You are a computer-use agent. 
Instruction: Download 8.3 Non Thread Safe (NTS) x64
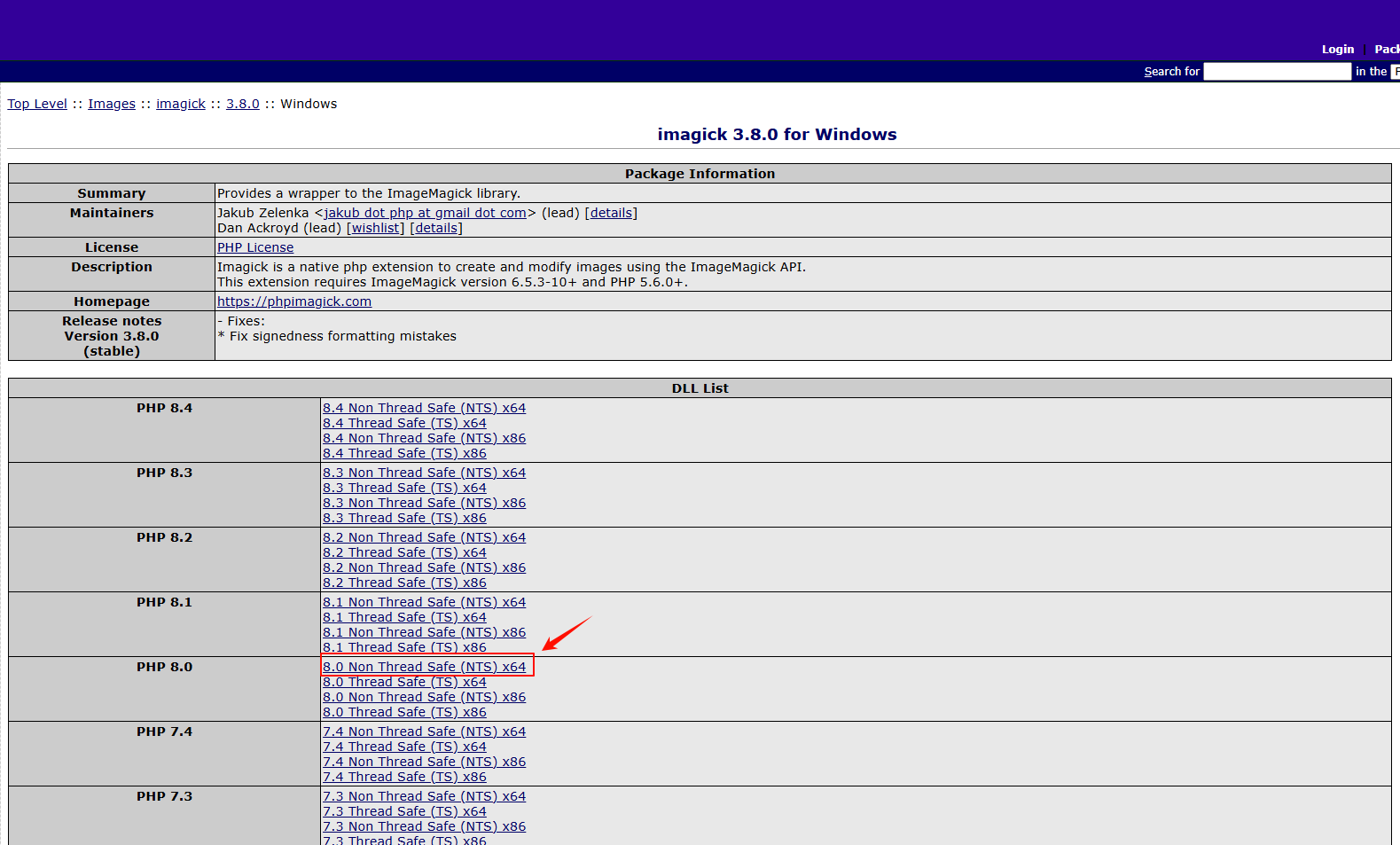point(424,473)
